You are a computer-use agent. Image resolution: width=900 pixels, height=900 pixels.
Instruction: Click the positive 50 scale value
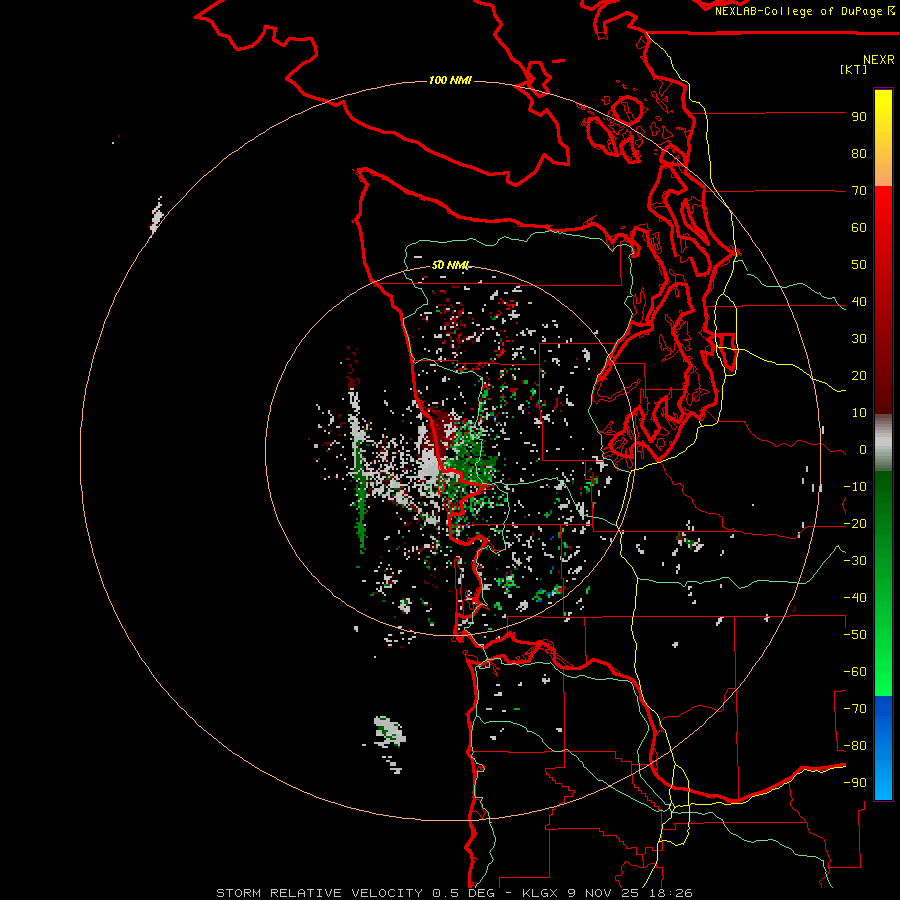pos(859,265)
